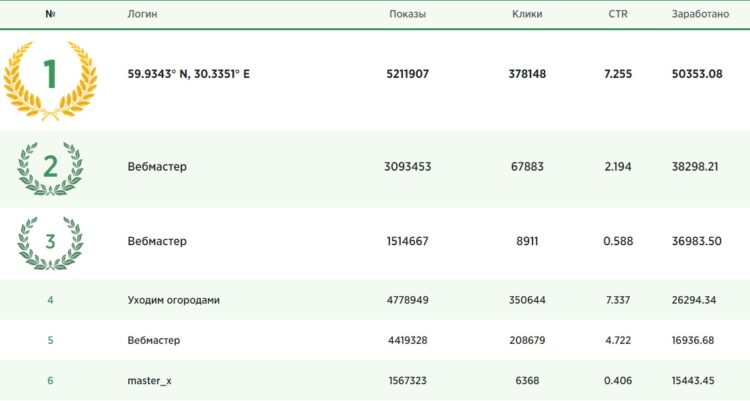Click the gold first-place laurel badge

[50, 76]
